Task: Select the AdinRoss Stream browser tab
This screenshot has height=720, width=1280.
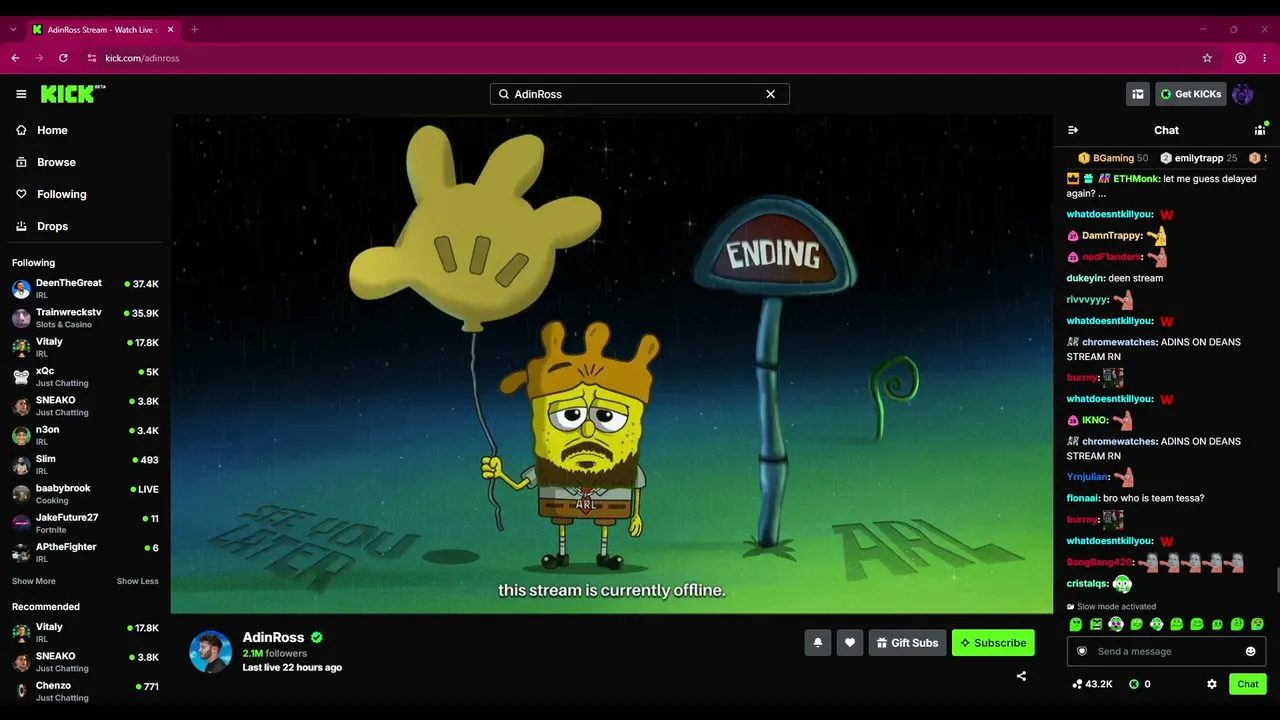Action: click(x=103, y=30)
